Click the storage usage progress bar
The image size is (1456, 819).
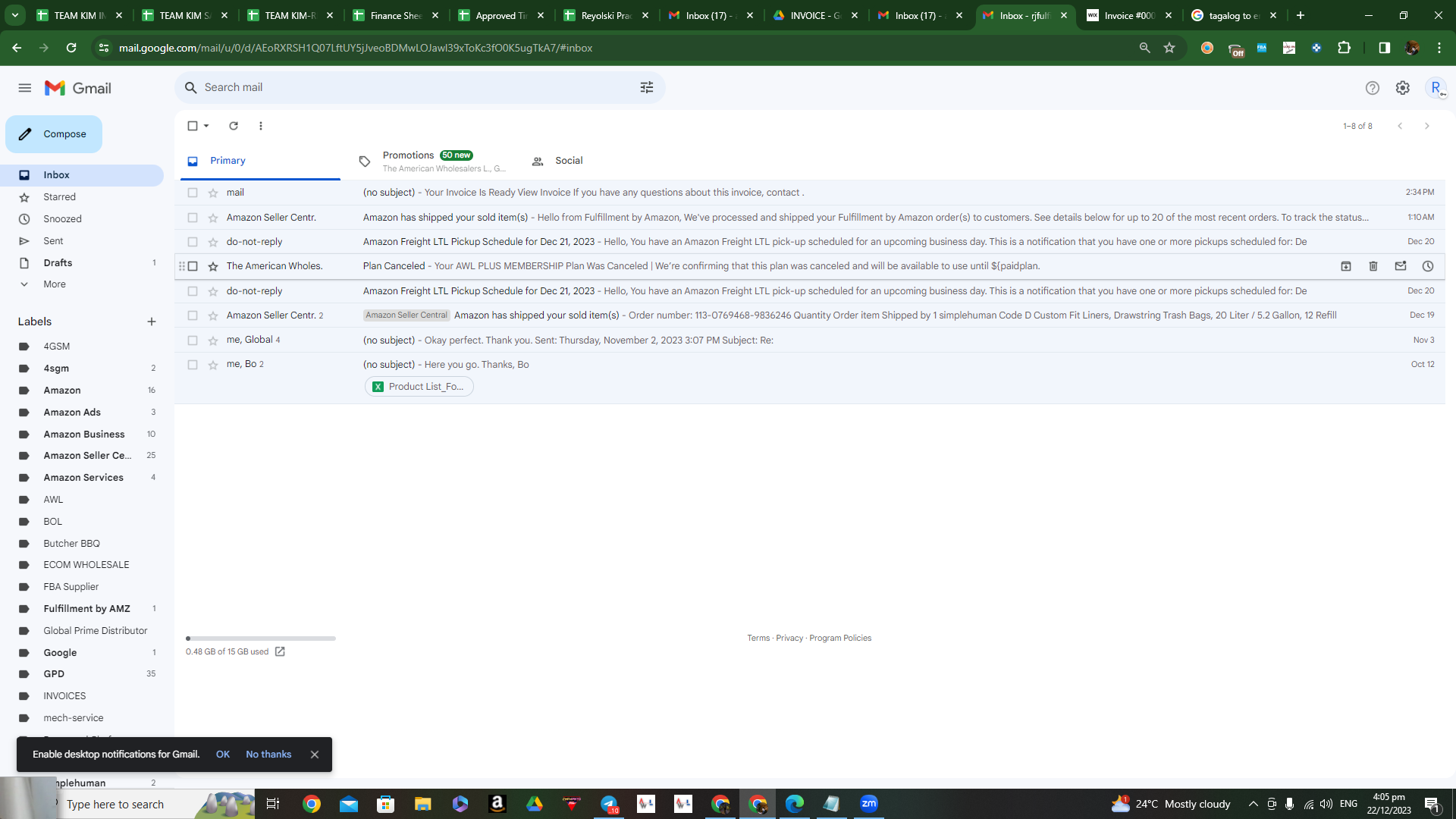261,639
